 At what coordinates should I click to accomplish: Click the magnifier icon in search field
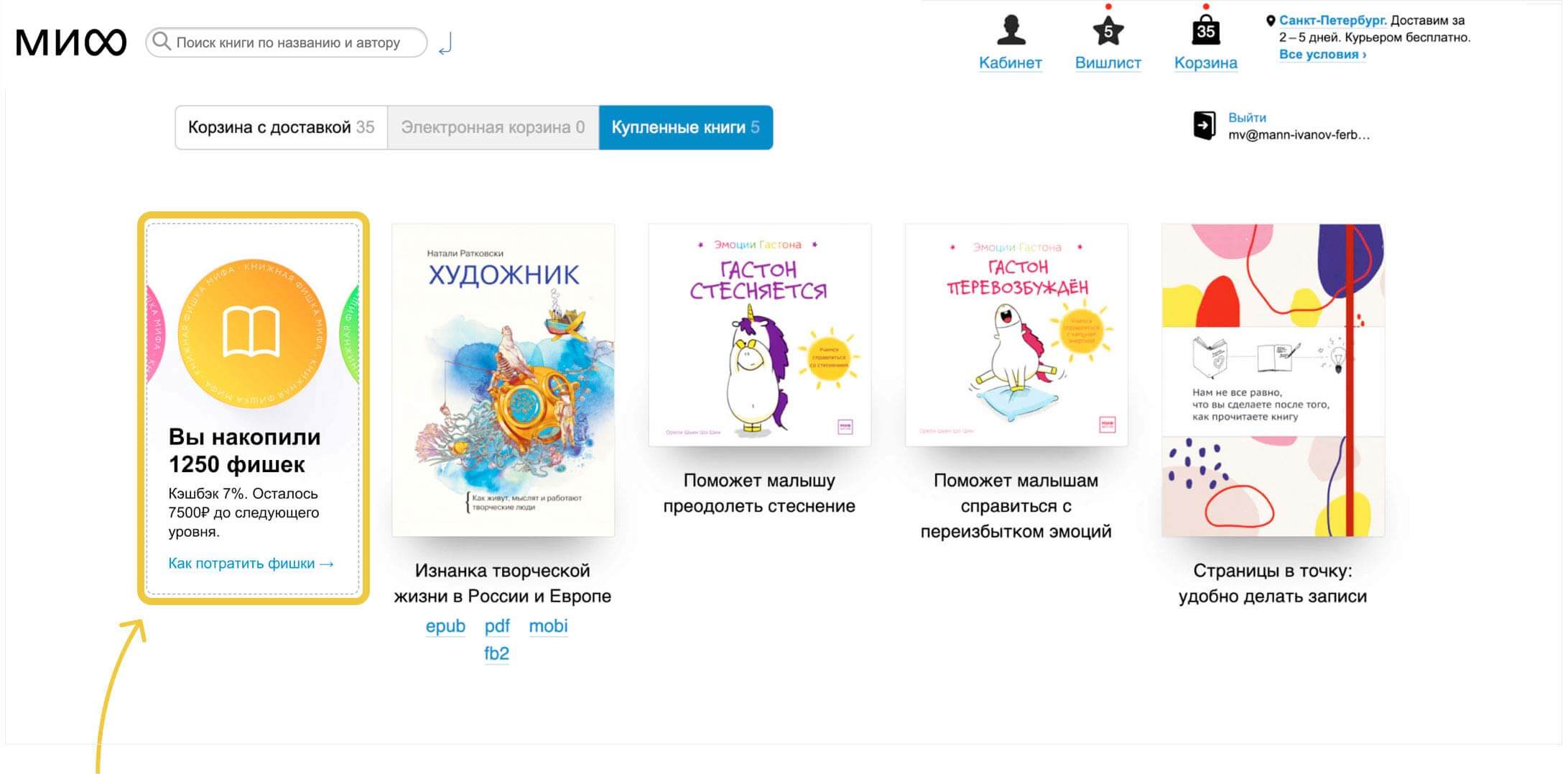click(x=162, y=41)
